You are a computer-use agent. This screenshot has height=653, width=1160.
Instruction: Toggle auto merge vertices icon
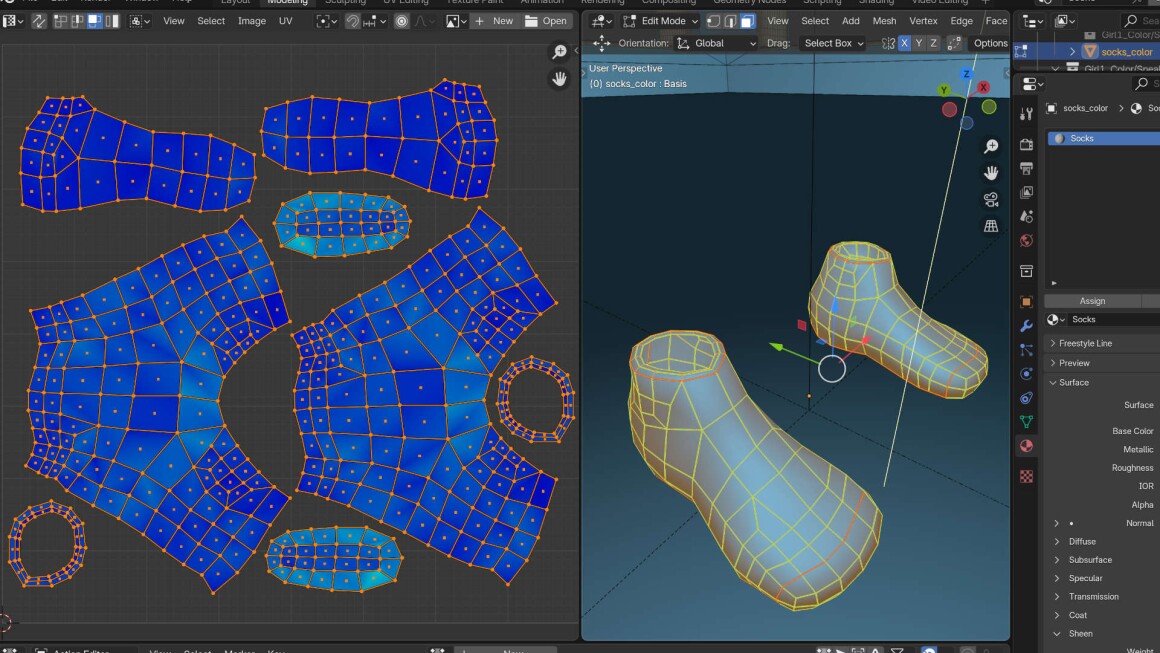954,44
